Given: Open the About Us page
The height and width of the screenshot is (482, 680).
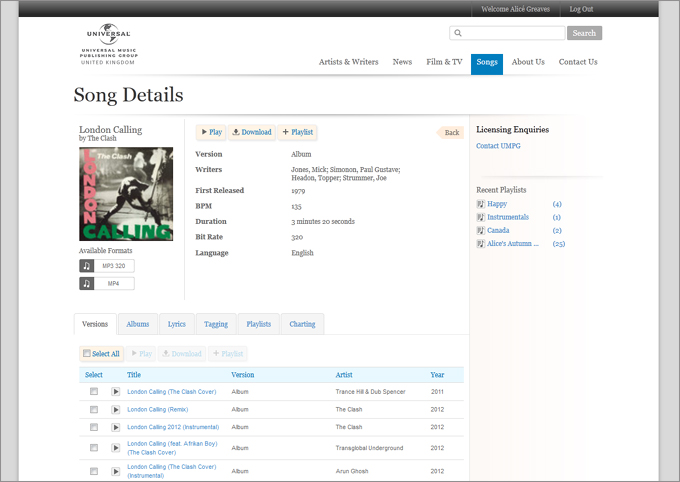Looking at the screenshot, I should click(528, 62).
